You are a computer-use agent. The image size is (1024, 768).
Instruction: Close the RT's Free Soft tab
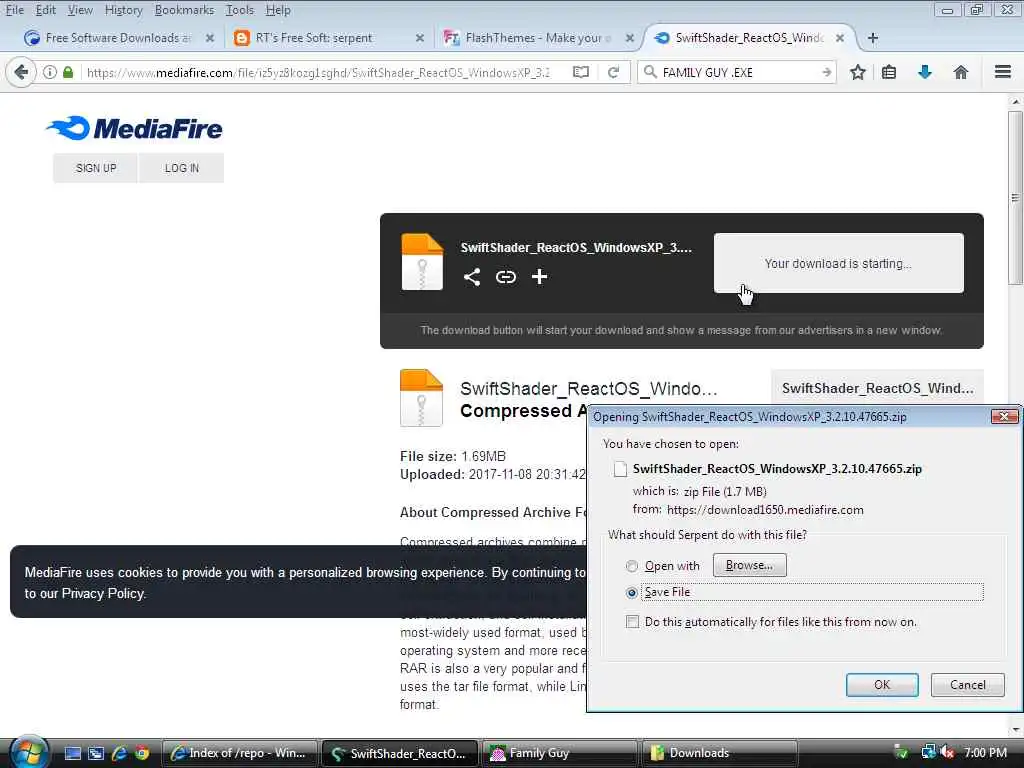click(420, 38)
